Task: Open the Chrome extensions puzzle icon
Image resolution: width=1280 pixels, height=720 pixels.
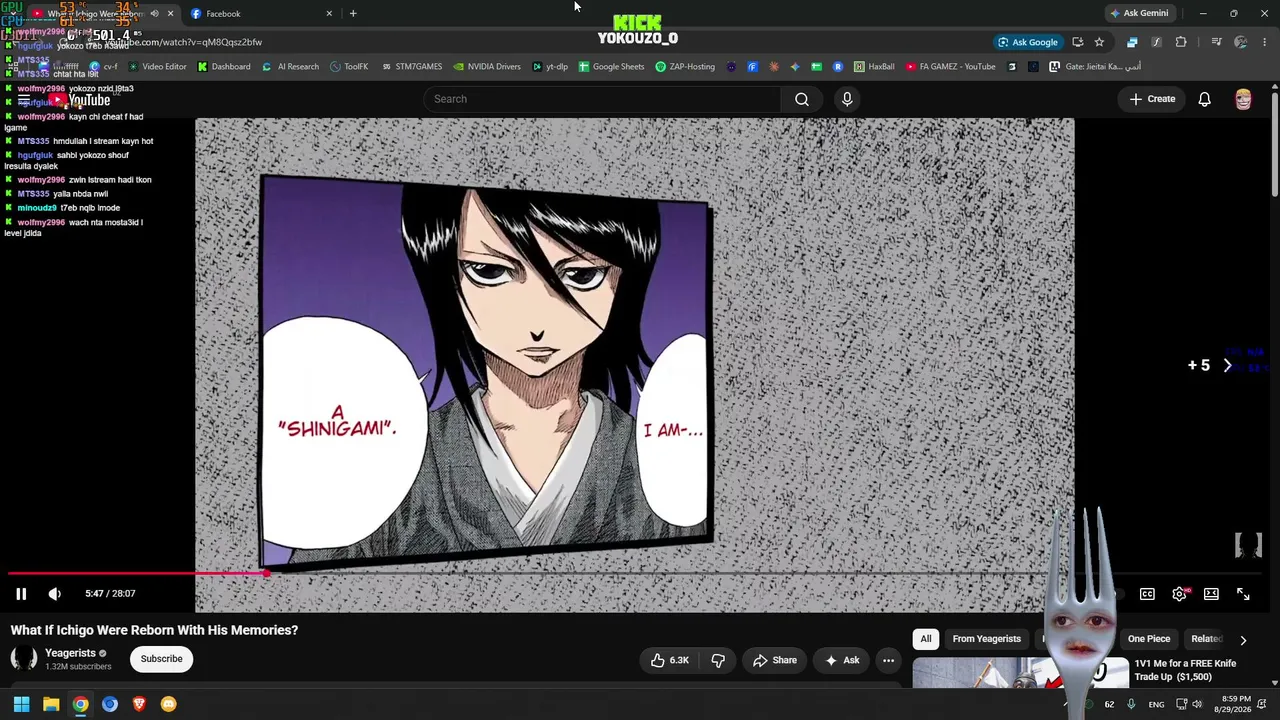Action: click(x=1181, y=42)
